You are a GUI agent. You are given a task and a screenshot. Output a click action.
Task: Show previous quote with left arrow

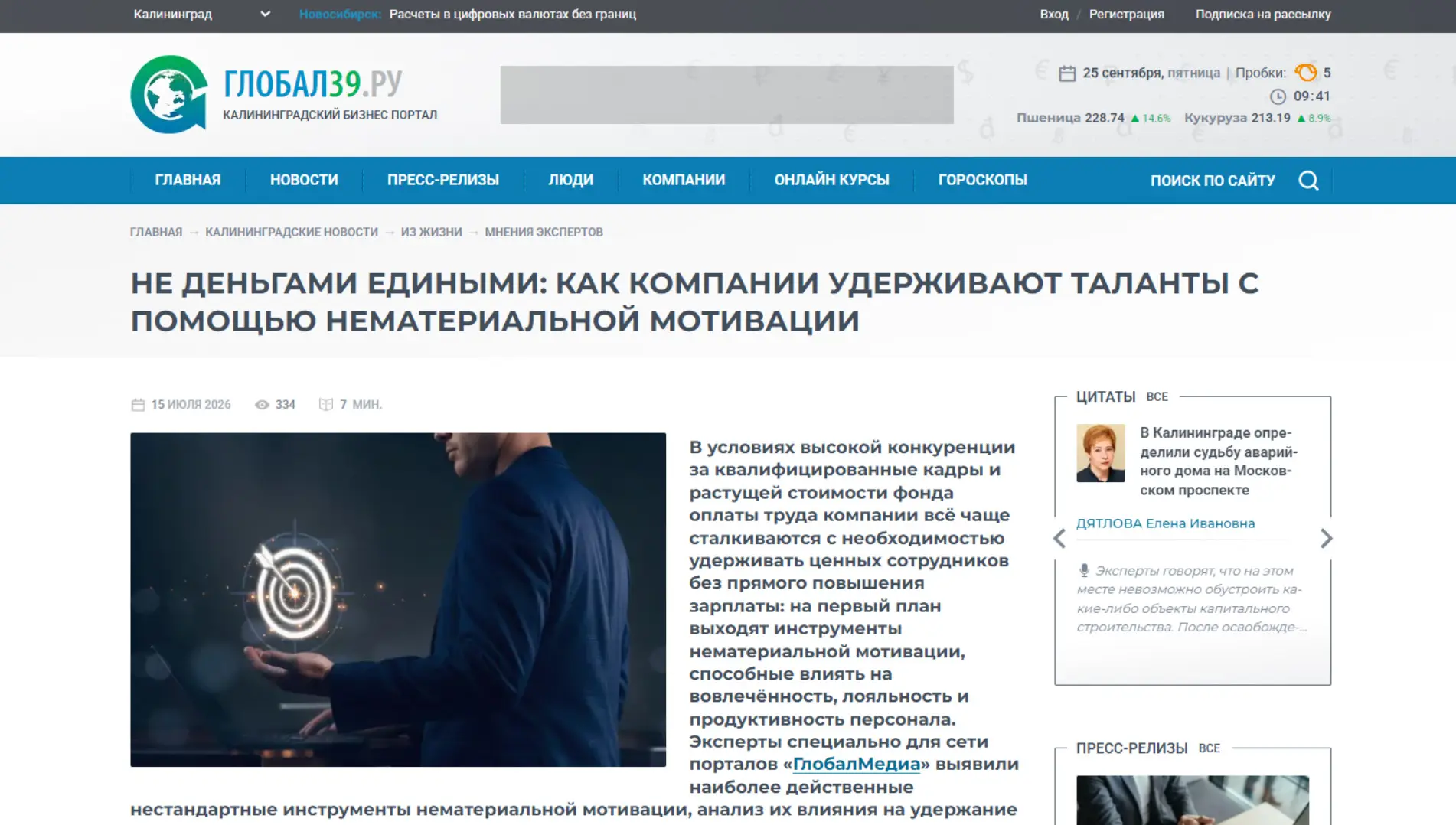tap(1059, 539)
